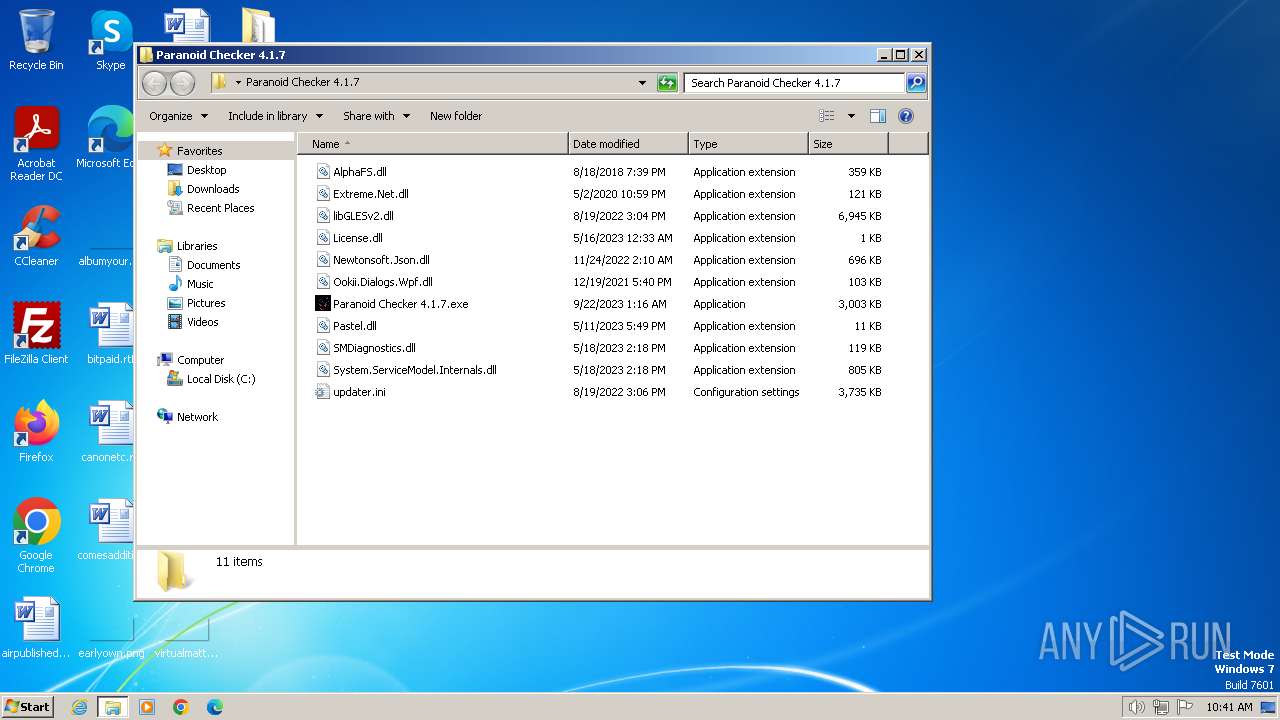Viewport: 1280px width, 720px height.
Task: Open the Help question mark icon
Action: click(906, 116)
